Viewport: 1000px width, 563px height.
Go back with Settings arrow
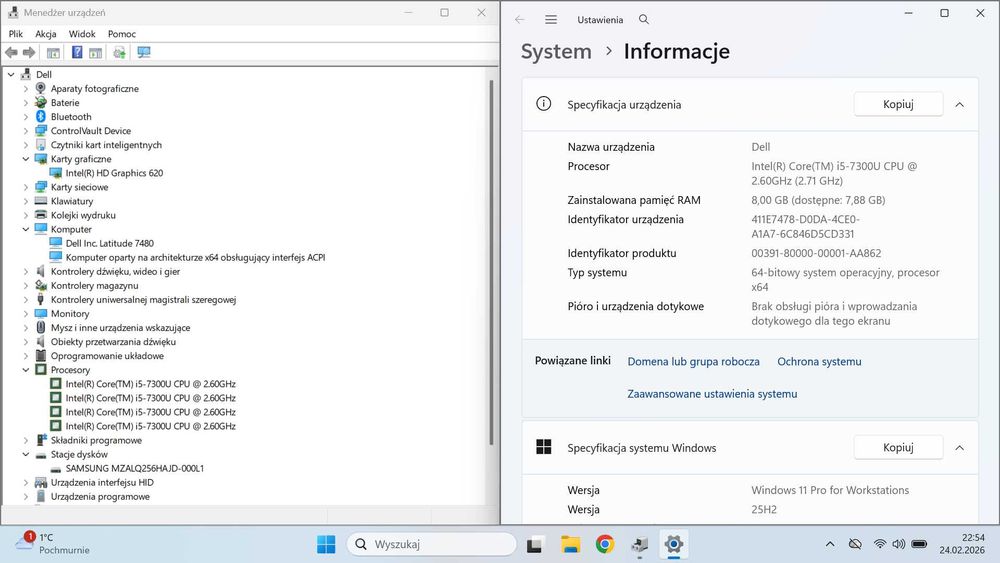[520, 20]
